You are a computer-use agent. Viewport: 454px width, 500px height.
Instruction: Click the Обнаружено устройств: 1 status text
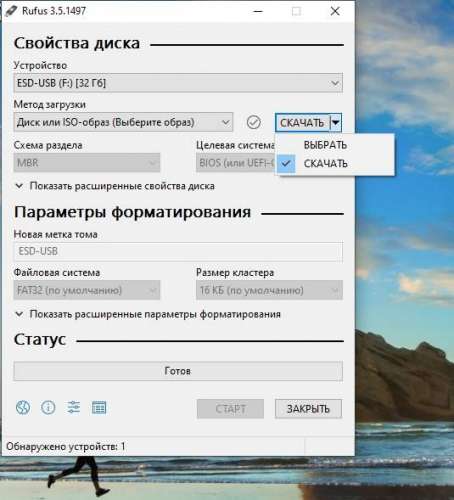coord(65,446)
